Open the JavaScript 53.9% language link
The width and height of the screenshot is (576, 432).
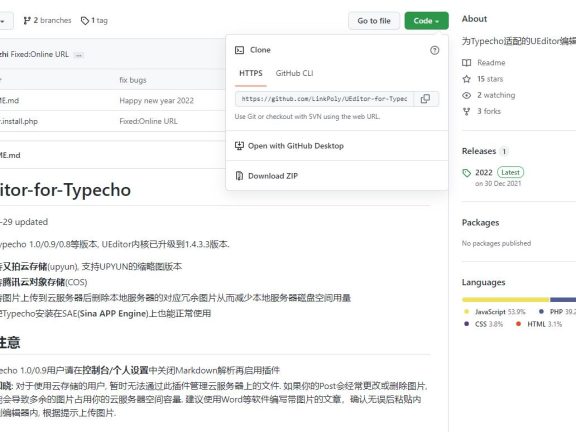(x=500, y=312)
